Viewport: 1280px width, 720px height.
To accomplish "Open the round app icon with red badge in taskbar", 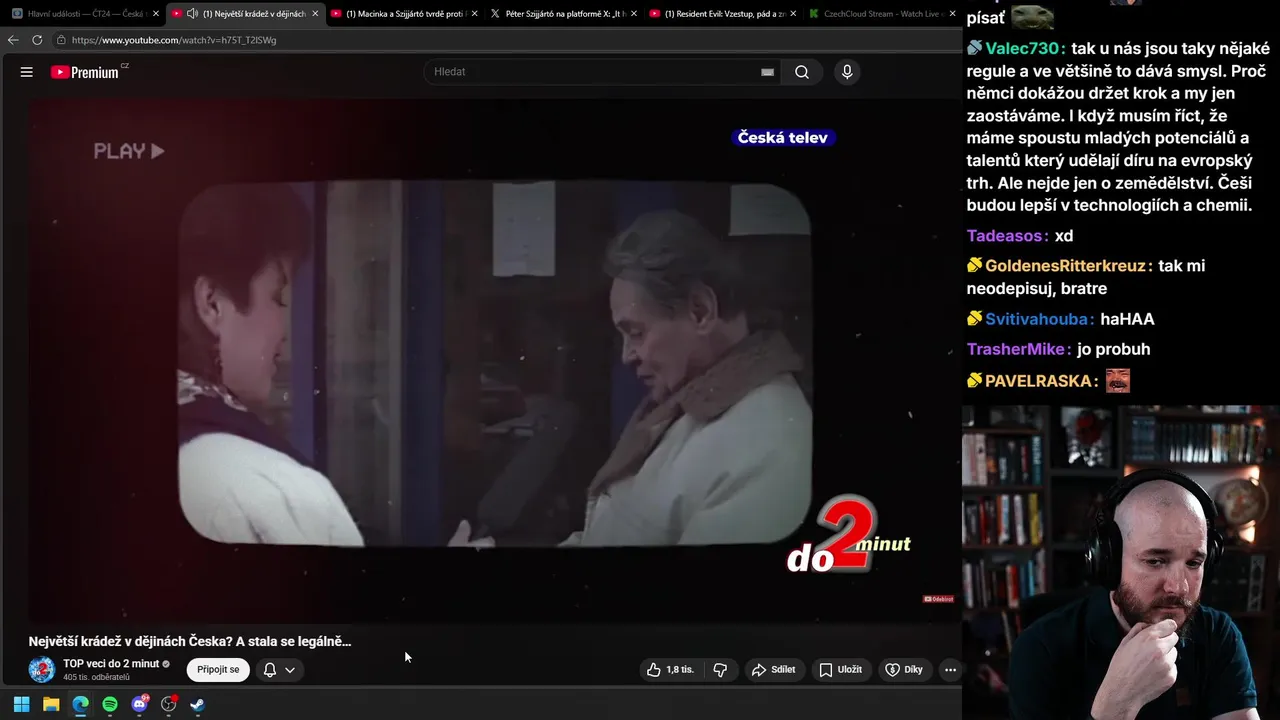I will pos(169,704).
